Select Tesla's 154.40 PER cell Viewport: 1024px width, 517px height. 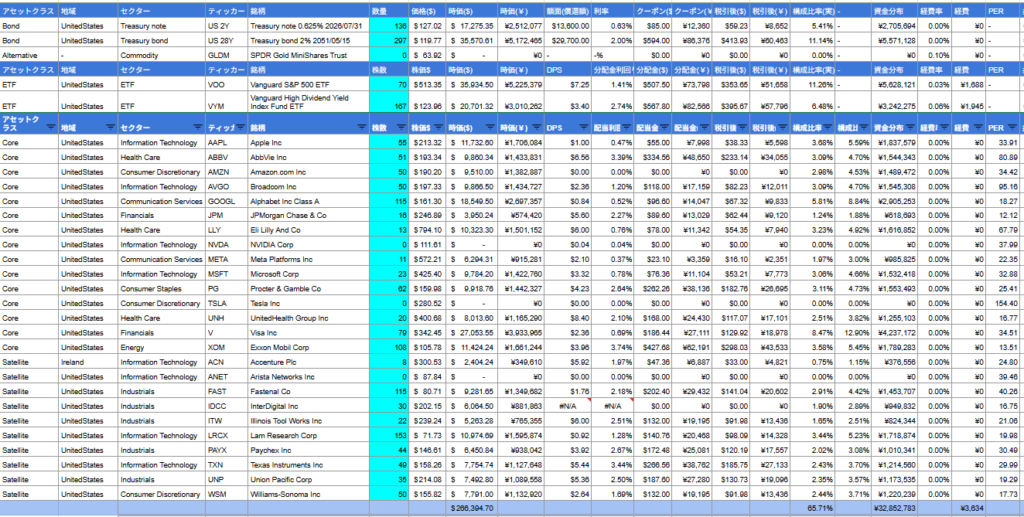pyautogui.click(x=1002, y=304)
